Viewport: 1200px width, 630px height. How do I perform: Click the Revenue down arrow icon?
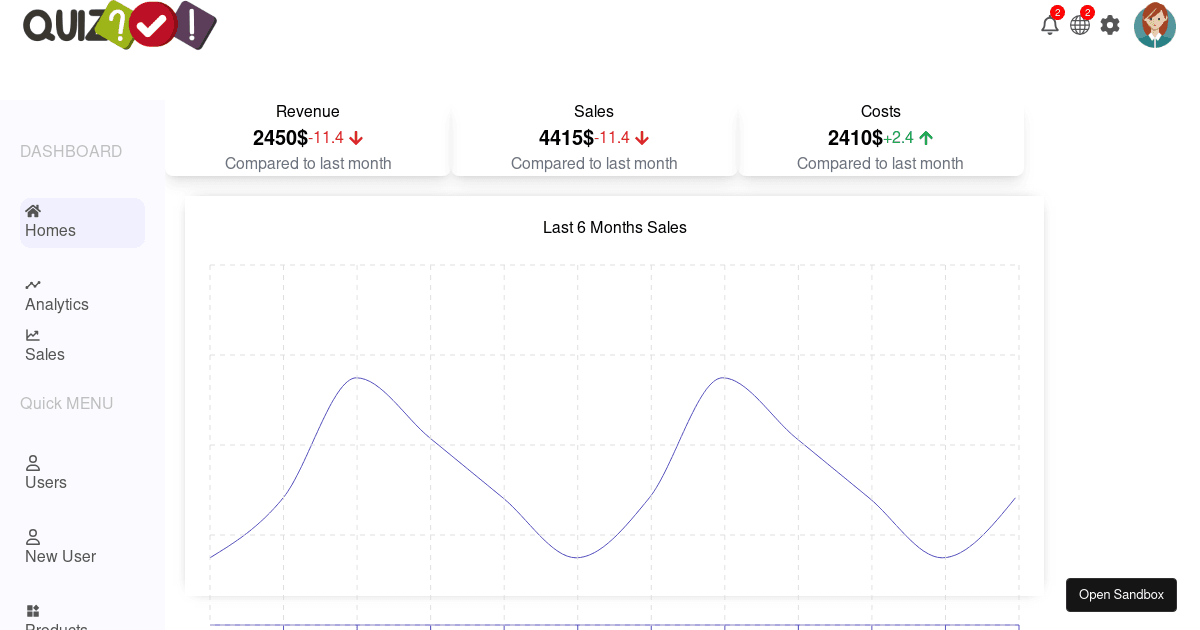click(356, 138)
